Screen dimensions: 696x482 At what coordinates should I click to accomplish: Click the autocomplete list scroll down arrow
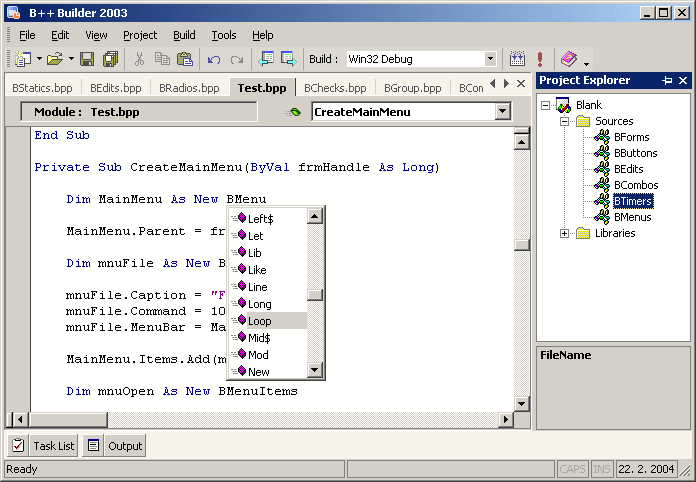(315, 371)
